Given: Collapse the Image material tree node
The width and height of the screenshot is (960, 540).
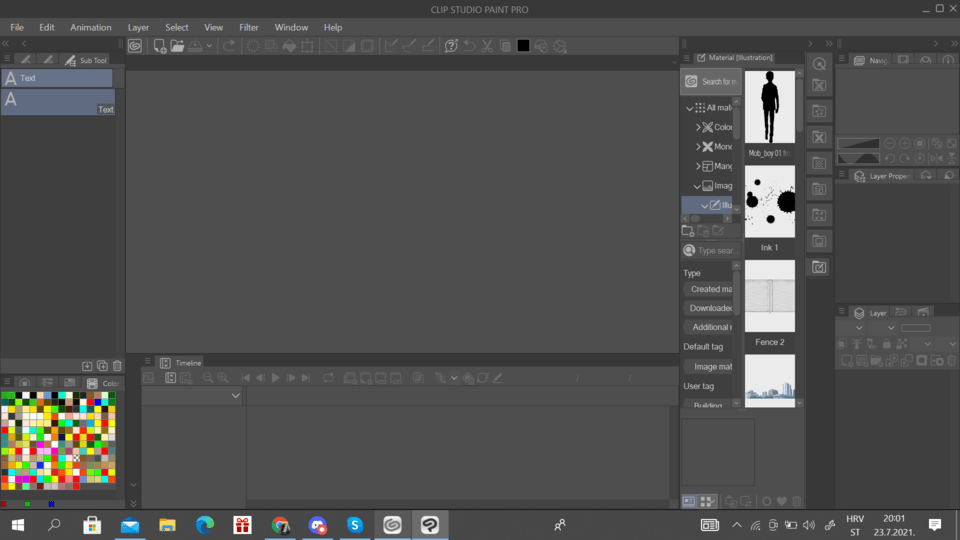Looking at the screenshot, I should click(697, 186).
